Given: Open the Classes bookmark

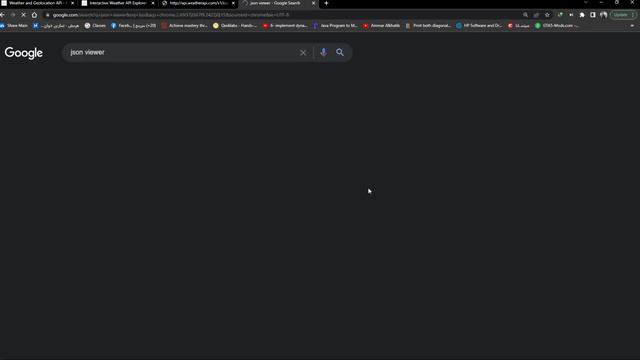Looking at the screenshot, I should [x=95, y=25].
